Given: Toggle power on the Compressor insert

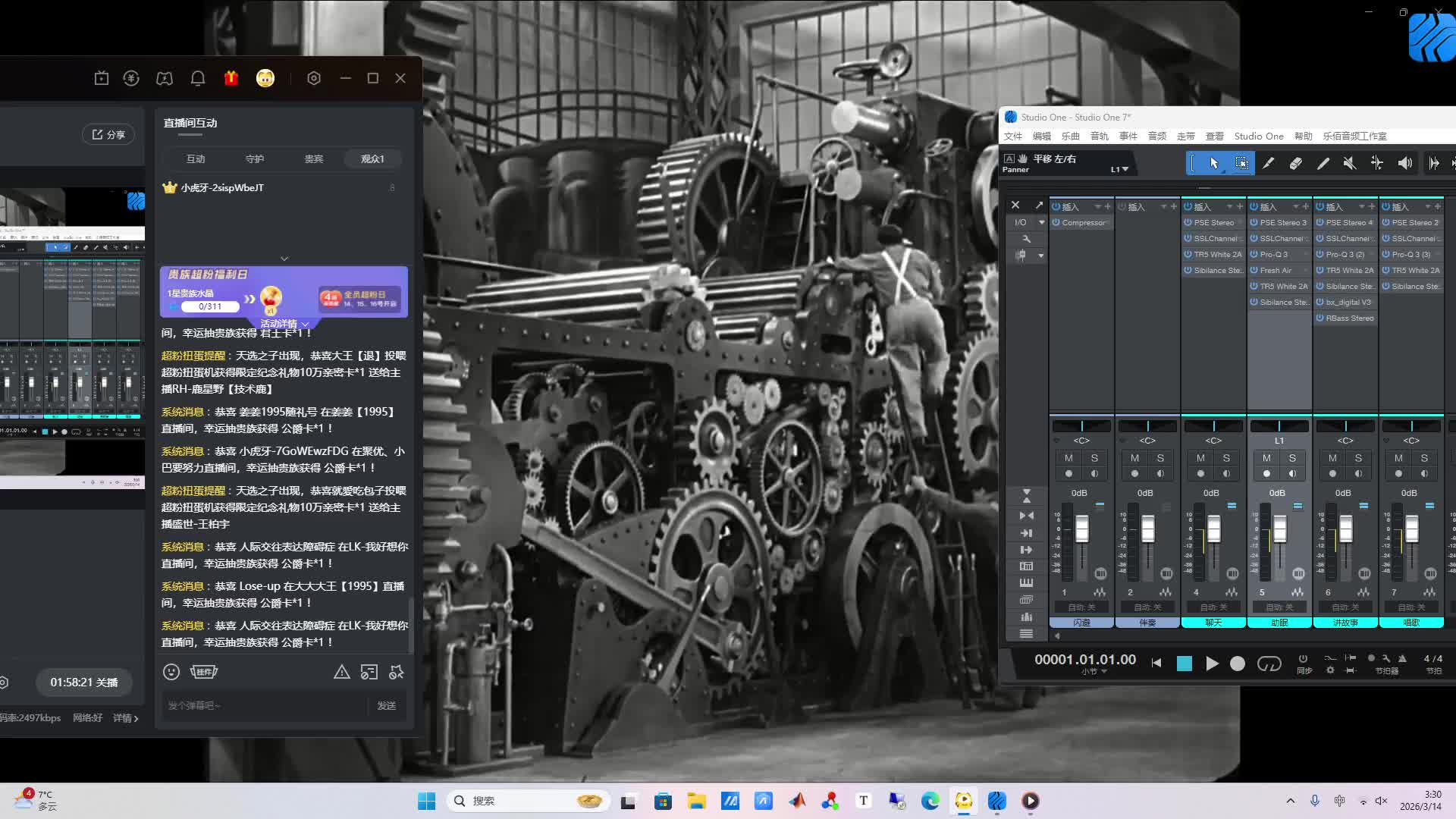Looking at the screenshot, I should (x=1056, y=223).
